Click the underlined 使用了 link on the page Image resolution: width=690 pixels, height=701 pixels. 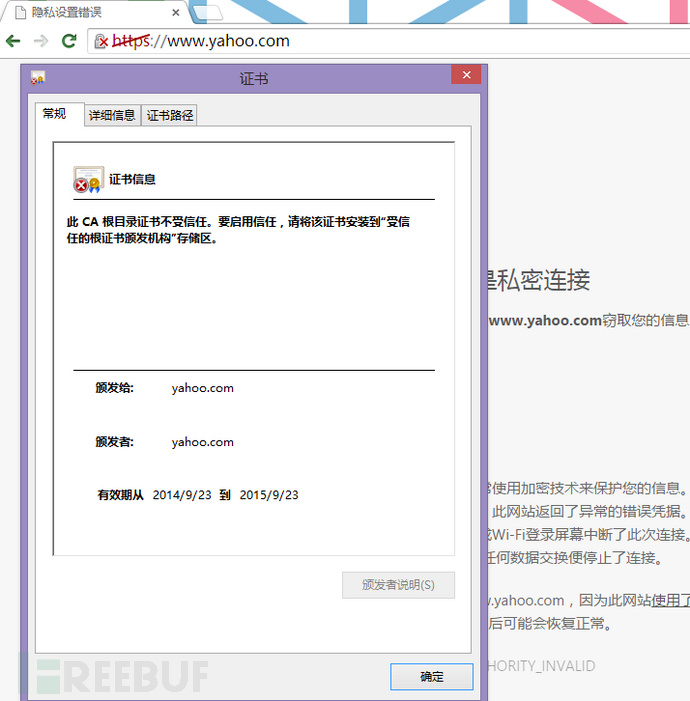point(670,600)
